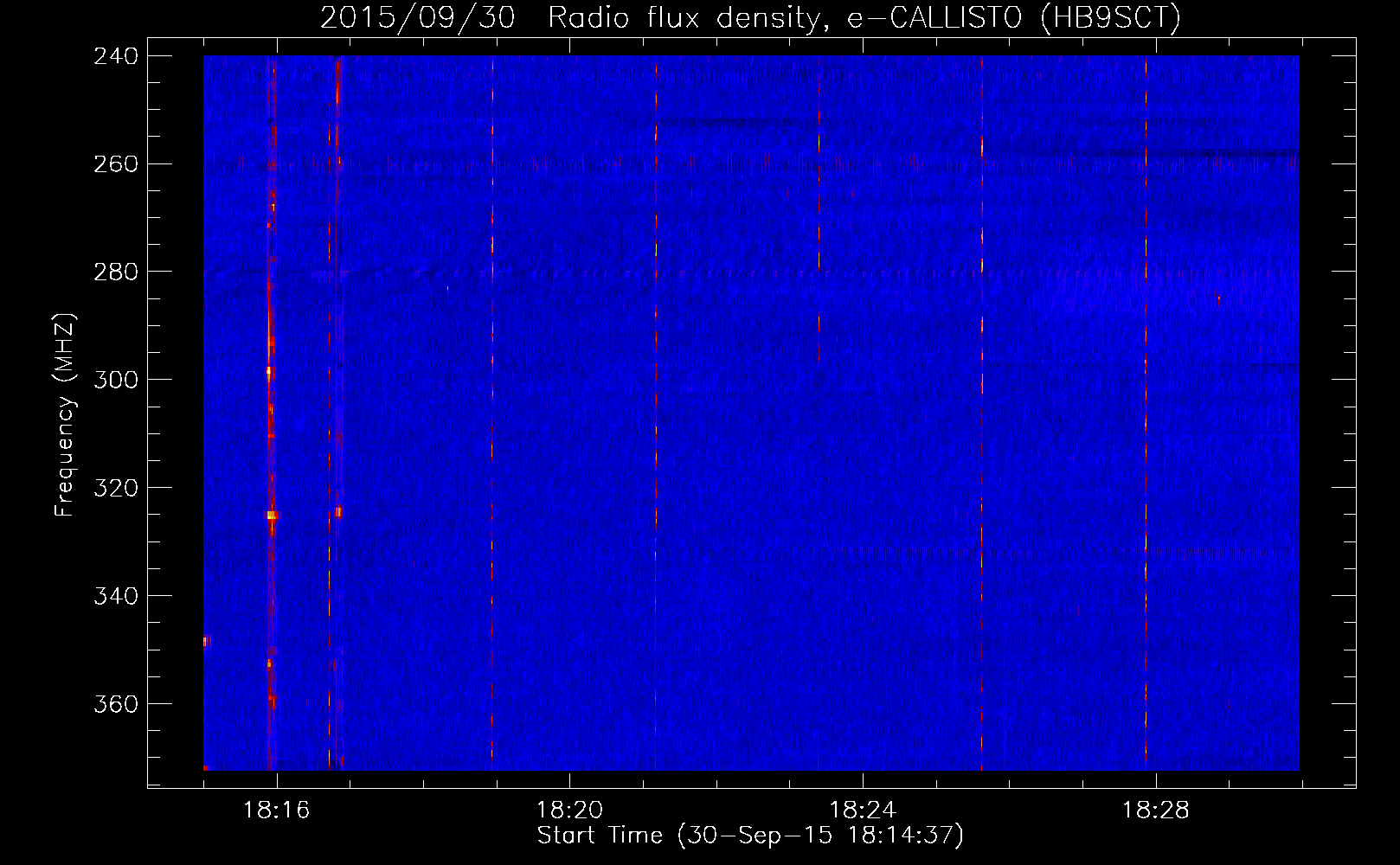Click the 'Frequency (MHZ)' axis label
The height and width of the screenshot is (865, 1400).
[65, 415]
